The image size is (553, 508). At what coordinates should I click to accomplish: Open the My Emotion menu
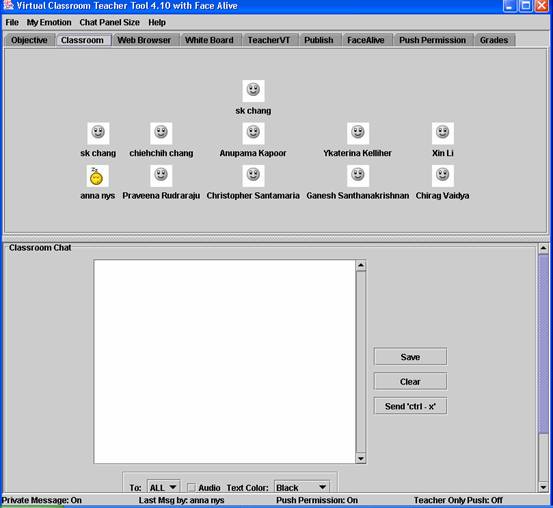[49, 23]
